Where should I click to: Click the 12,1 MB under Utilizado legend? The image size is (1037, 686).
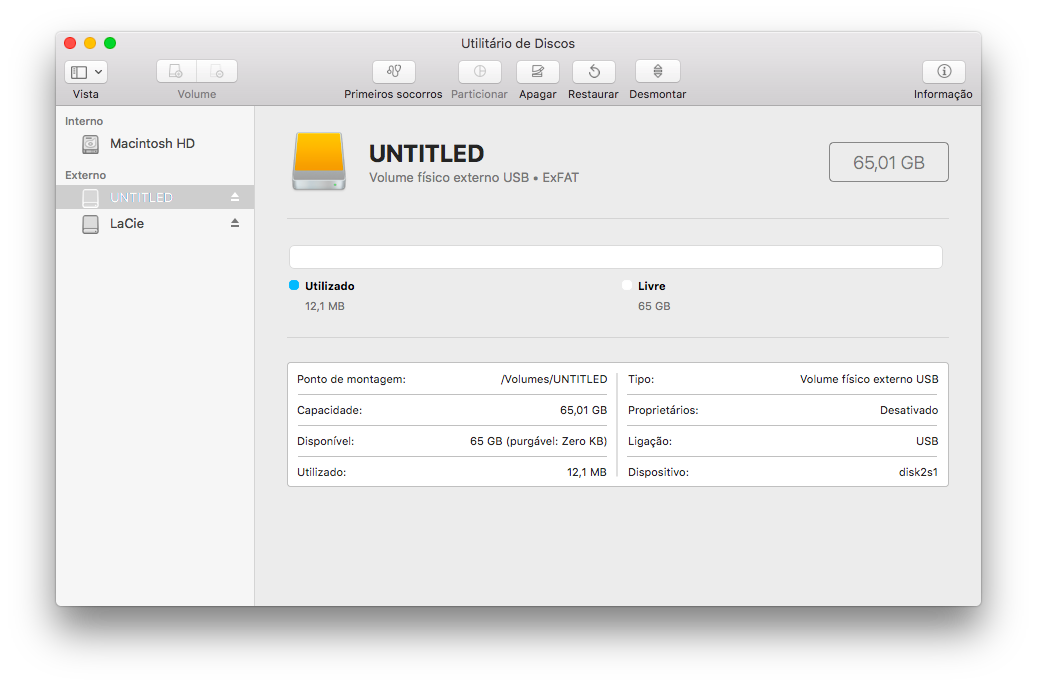(x=325, y=306)
